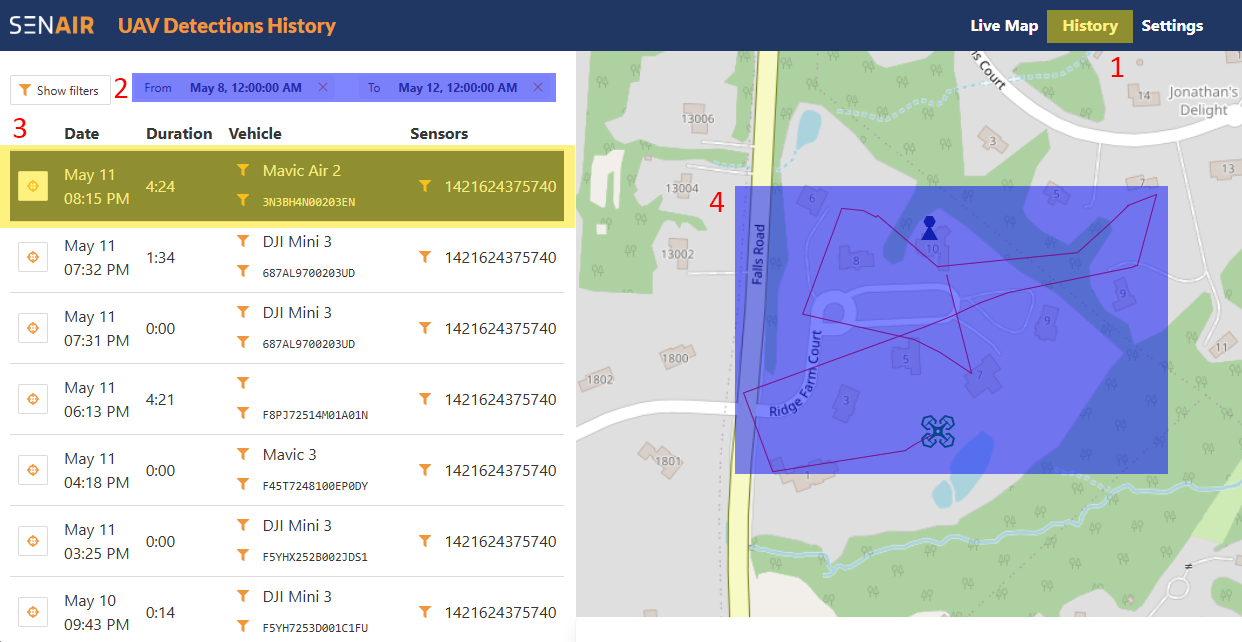Switch to the History tab

point(1090,26)
